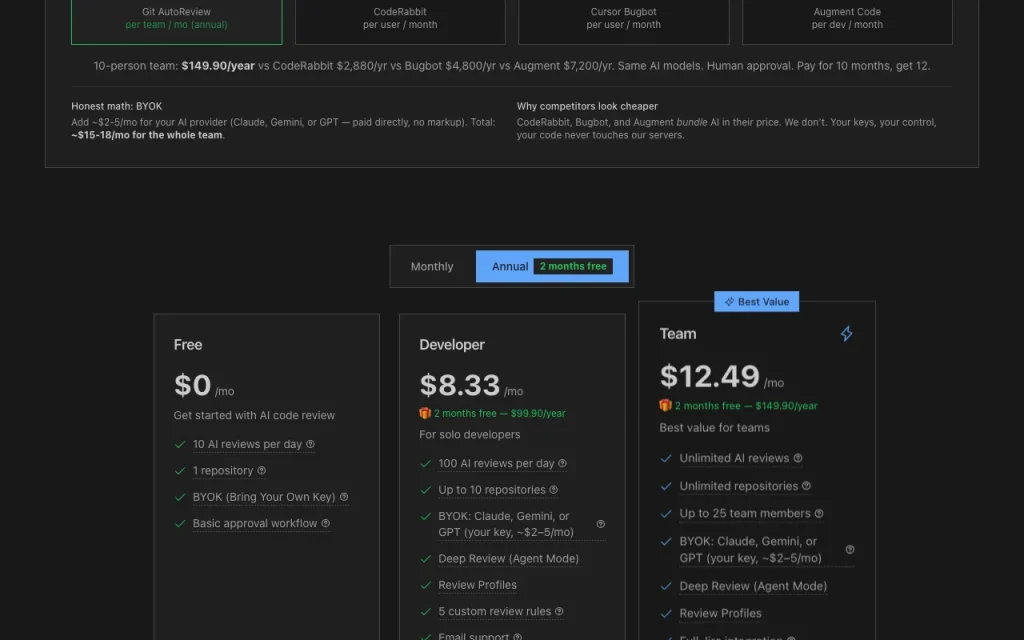This screenshot has height=640, width=1024.
Task: Select the Cursor Bugbot comparison card
Action: (624, 21)
